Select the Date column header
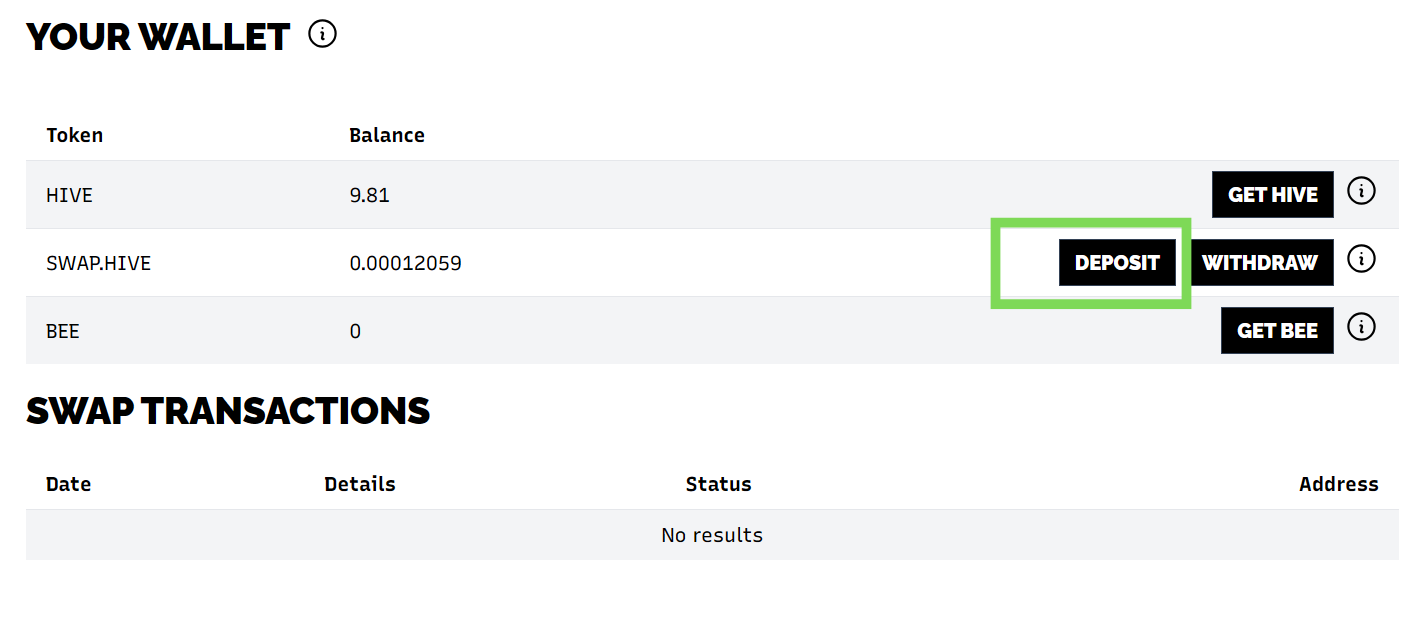Screen dimensions: 1407x636 point(68,484)
